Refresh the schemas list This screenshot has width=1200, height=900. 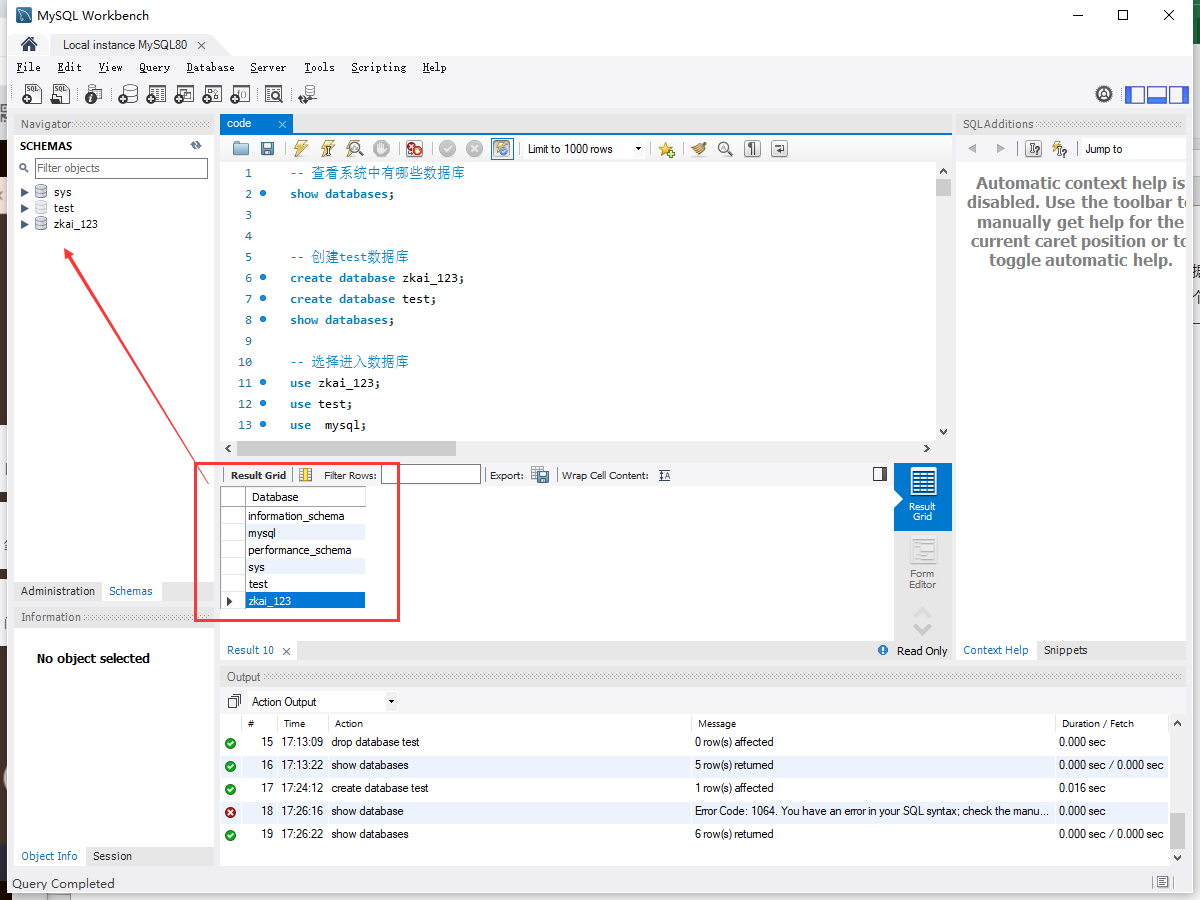click(x=197, y=146)
